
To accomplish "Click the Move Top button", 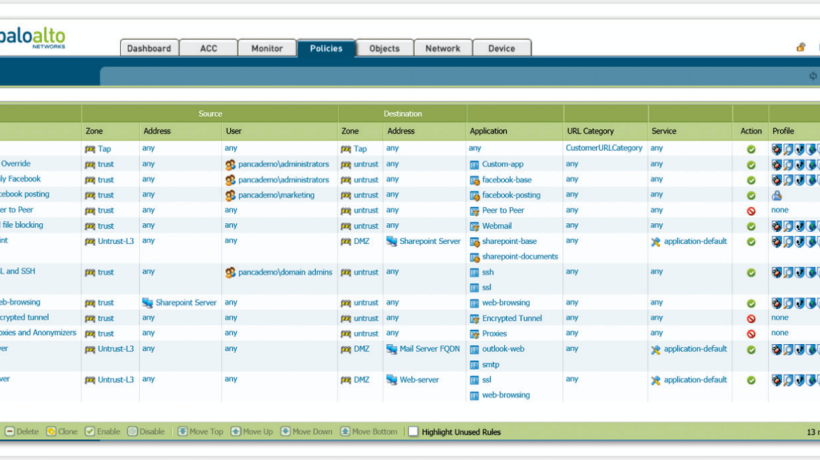I will (x=201, y=432).
